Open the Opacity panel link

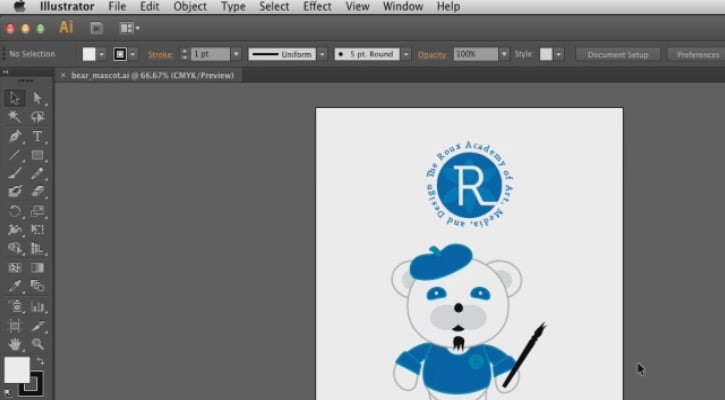[x=432, y=54]
